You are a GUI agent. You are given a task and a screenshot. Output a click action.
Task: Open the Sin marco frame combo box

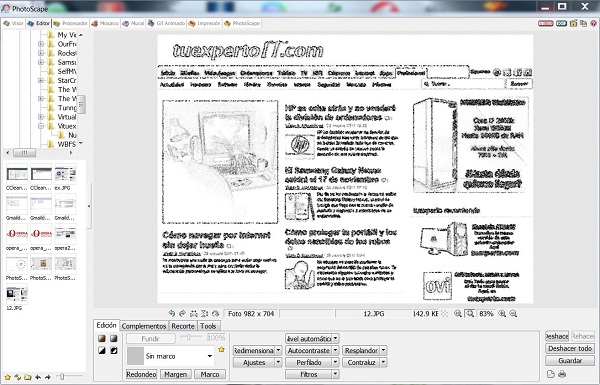(x=170, y=356)
